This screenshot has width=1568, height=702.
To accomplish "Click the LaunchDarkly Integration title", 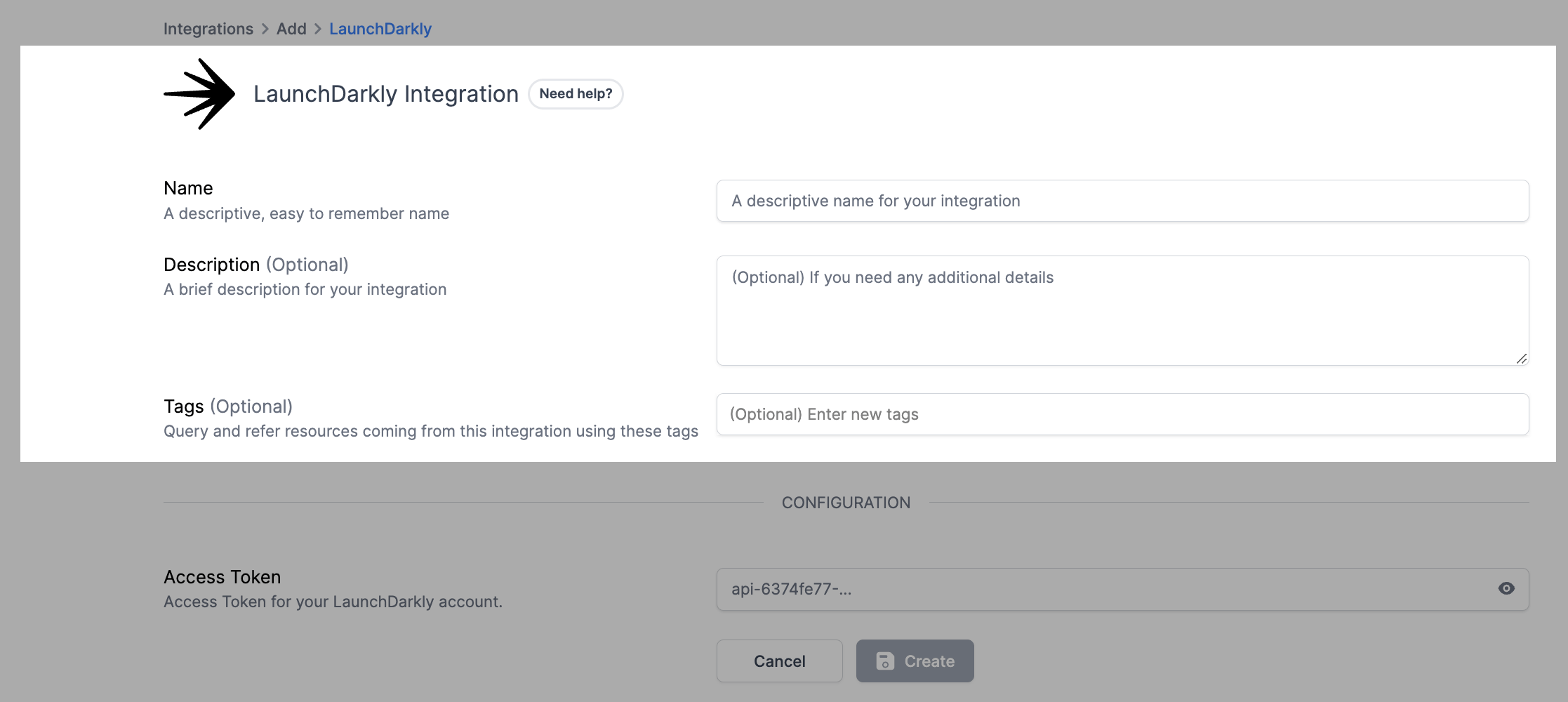I will [385, 94].
